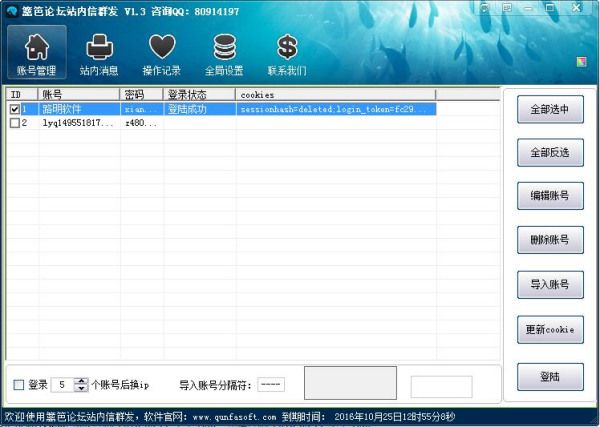Open 全局设置 coin stack icon

pyautogui.click(x=224, y=53)
